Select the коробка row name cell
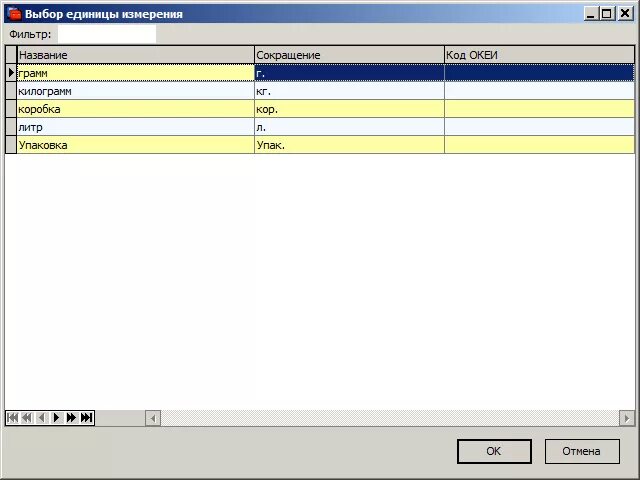The image size is (640, 480). pos(136,109)
